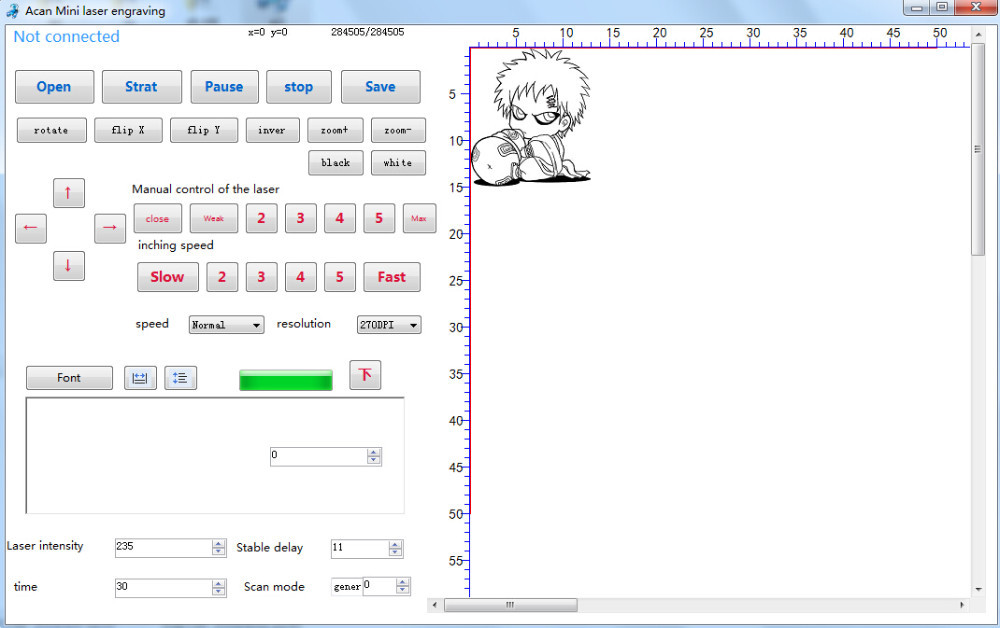Click the stop button
The height and width of the screenshot is (628, 1000).
point(298,87)
